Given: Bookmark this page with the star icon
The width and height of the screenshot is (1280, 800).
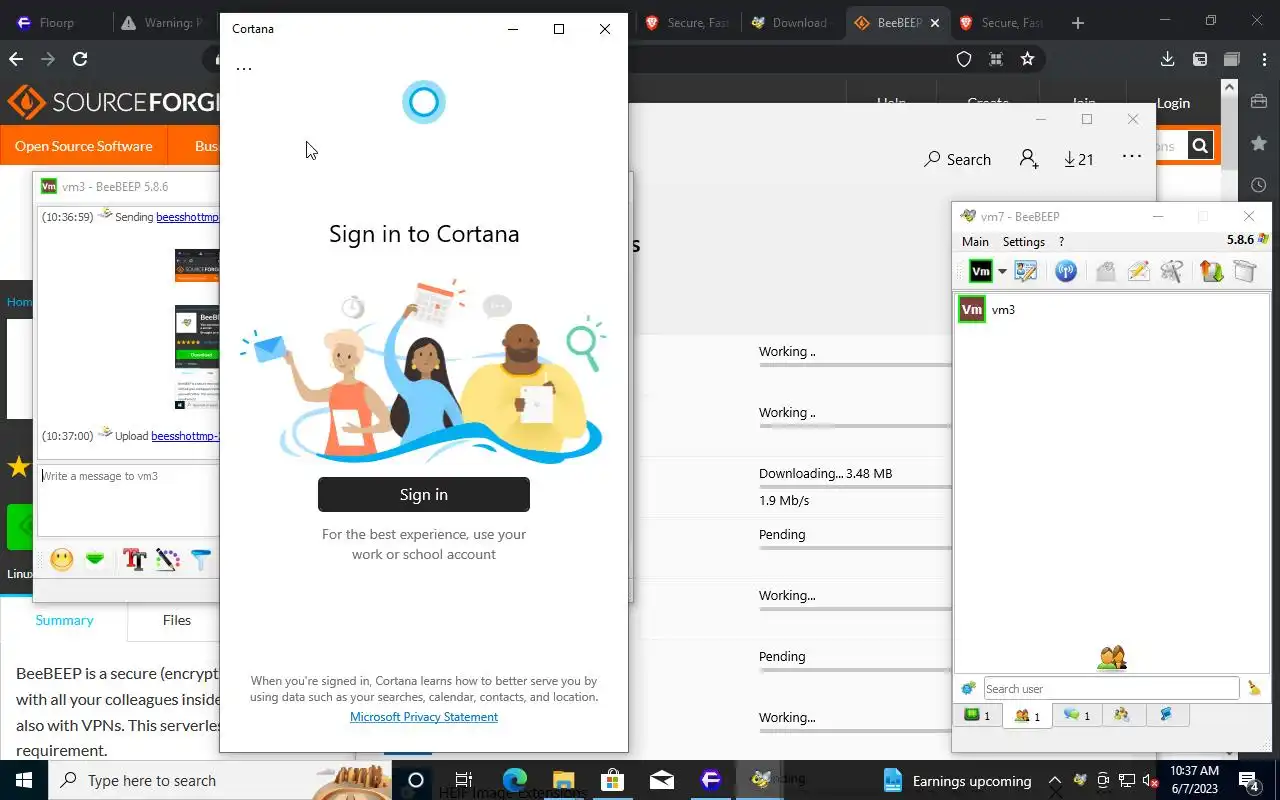Looking at the screenshot, I should [1027, 59].
